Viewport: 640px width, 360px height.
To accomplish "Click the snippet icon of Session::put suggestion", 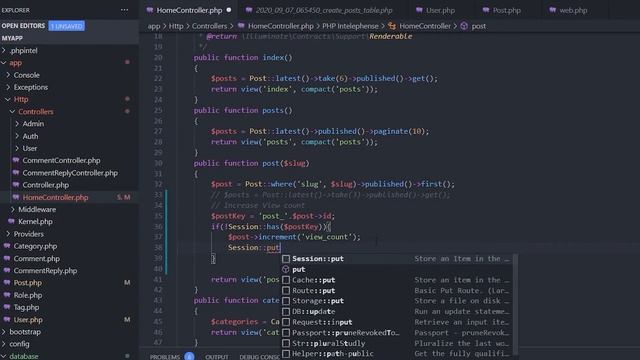I will point(286,259).
